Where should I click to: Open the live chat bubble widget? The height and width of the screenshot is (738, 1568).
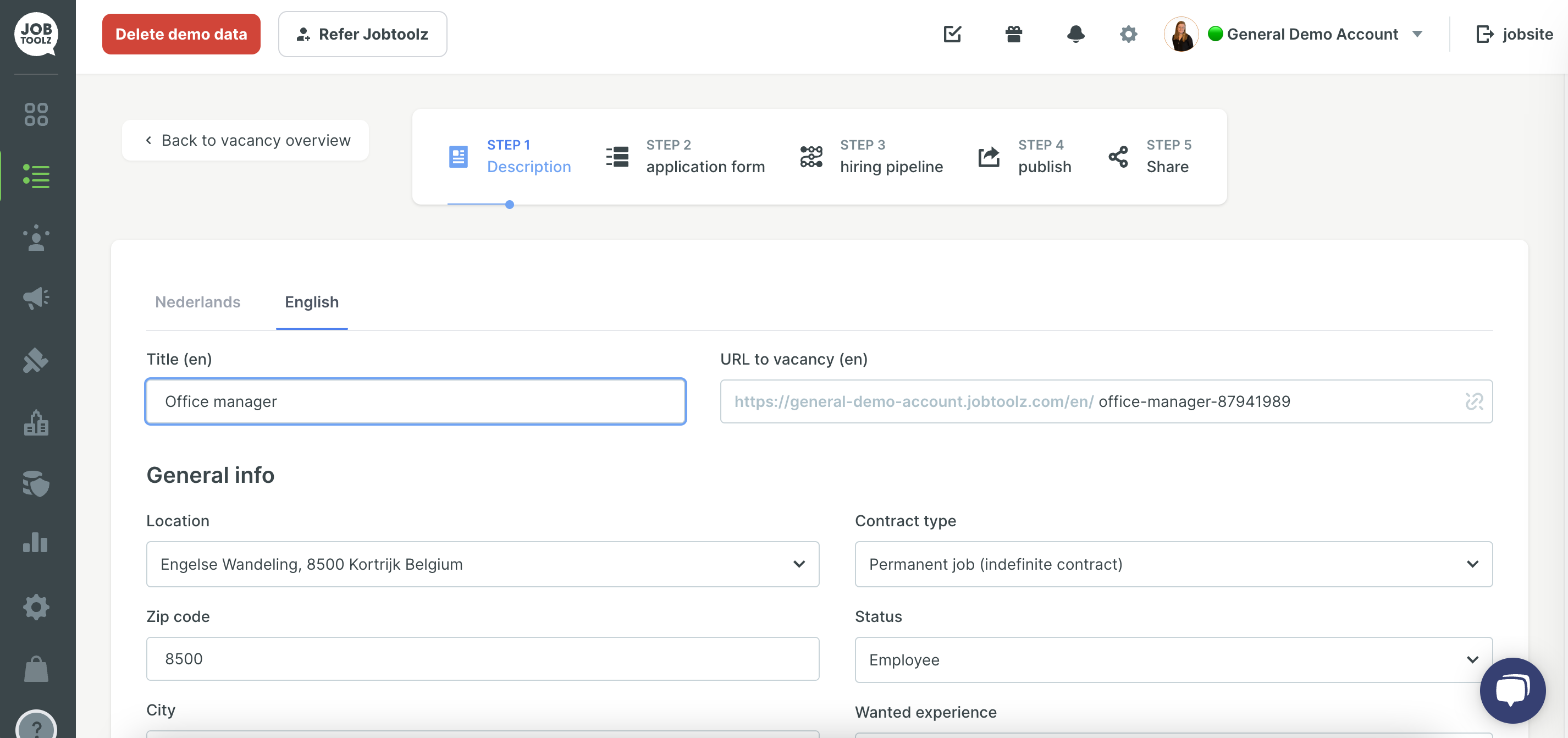point(1512,690)
